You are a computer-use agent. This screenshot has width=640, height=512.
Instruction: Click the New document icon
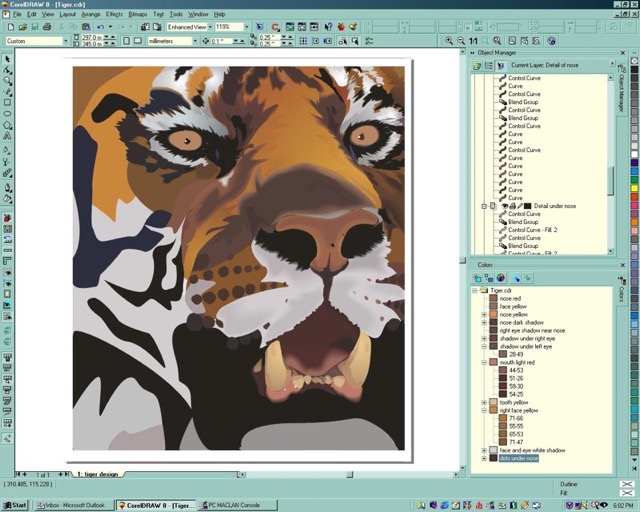pos(11,27)
